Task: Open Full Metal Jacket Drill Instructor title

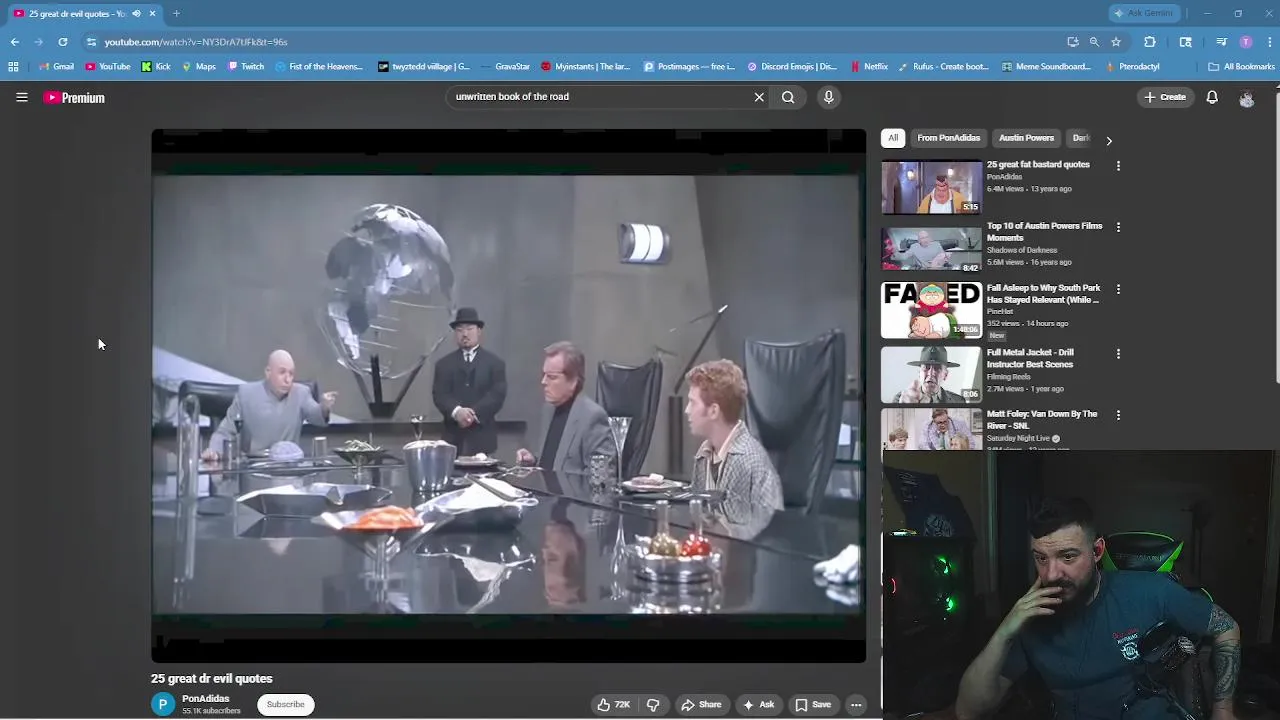Action: 1030,358
